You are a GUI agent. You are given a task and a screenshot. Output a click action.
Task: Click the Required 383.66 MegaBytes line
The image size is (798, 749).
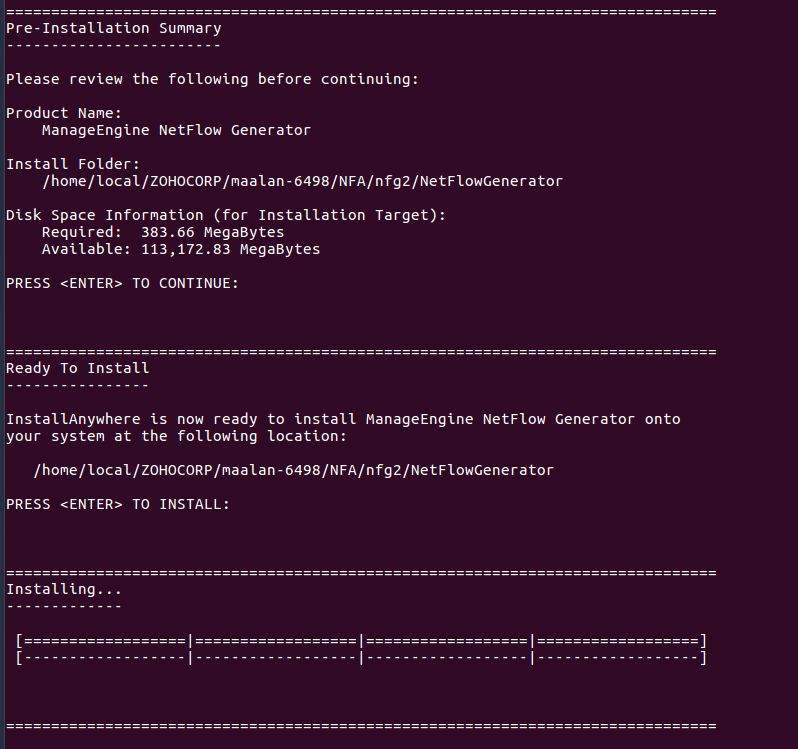point(163,232)
